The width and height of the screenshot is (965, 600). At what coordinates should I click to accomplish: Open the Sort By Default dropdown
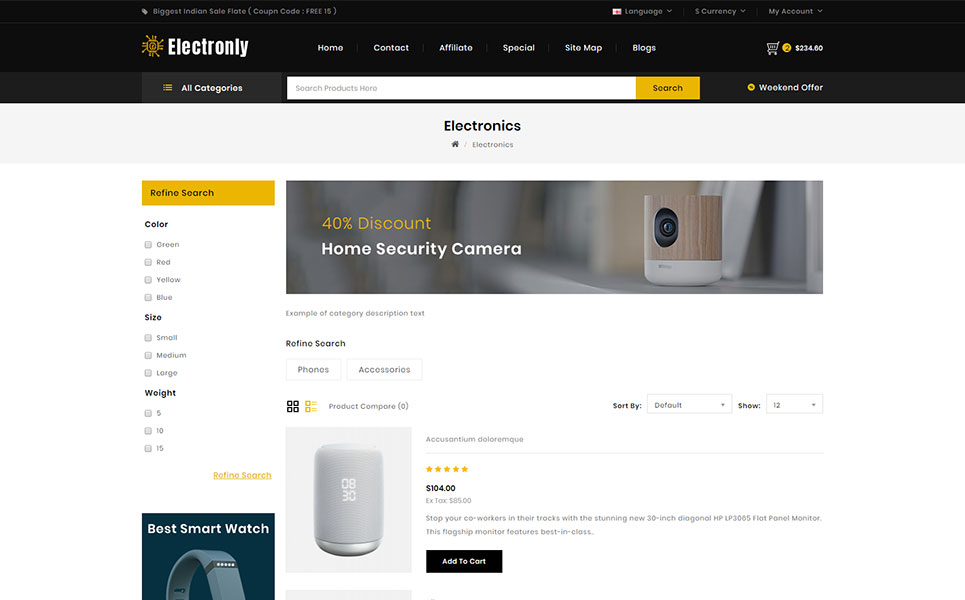(x=689, y=404)
